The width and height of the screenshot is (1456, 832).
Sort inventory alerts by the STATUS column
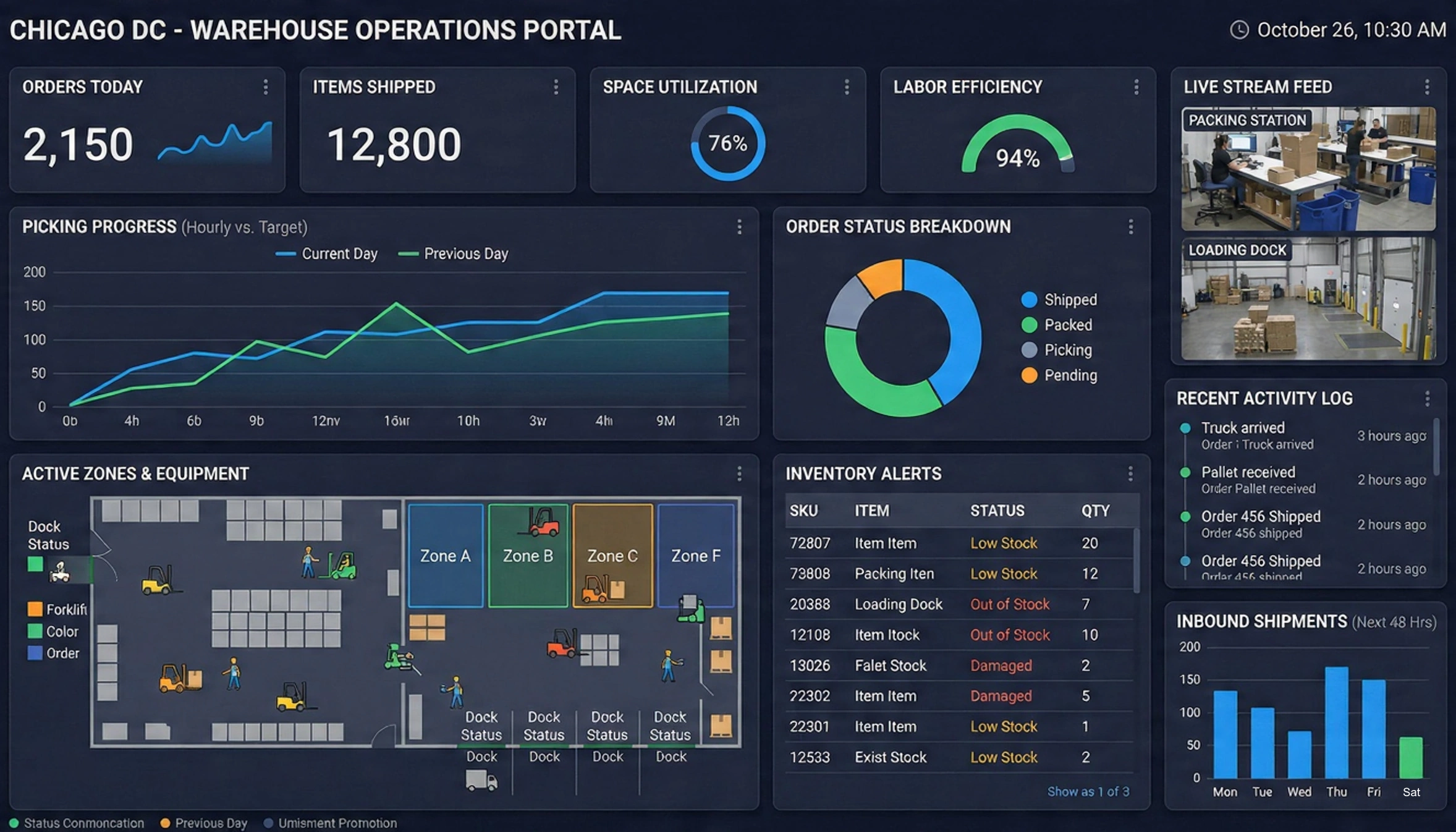tap(997, 511)
